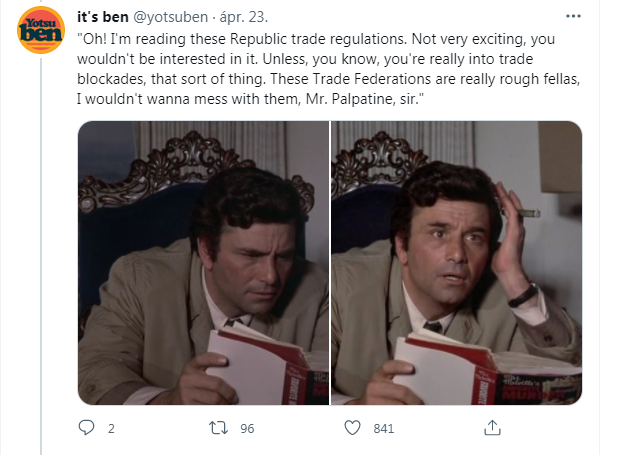Open the Yotsu ben profile avatar
Screen dimensions: 622x455
[x=41, y=30]
